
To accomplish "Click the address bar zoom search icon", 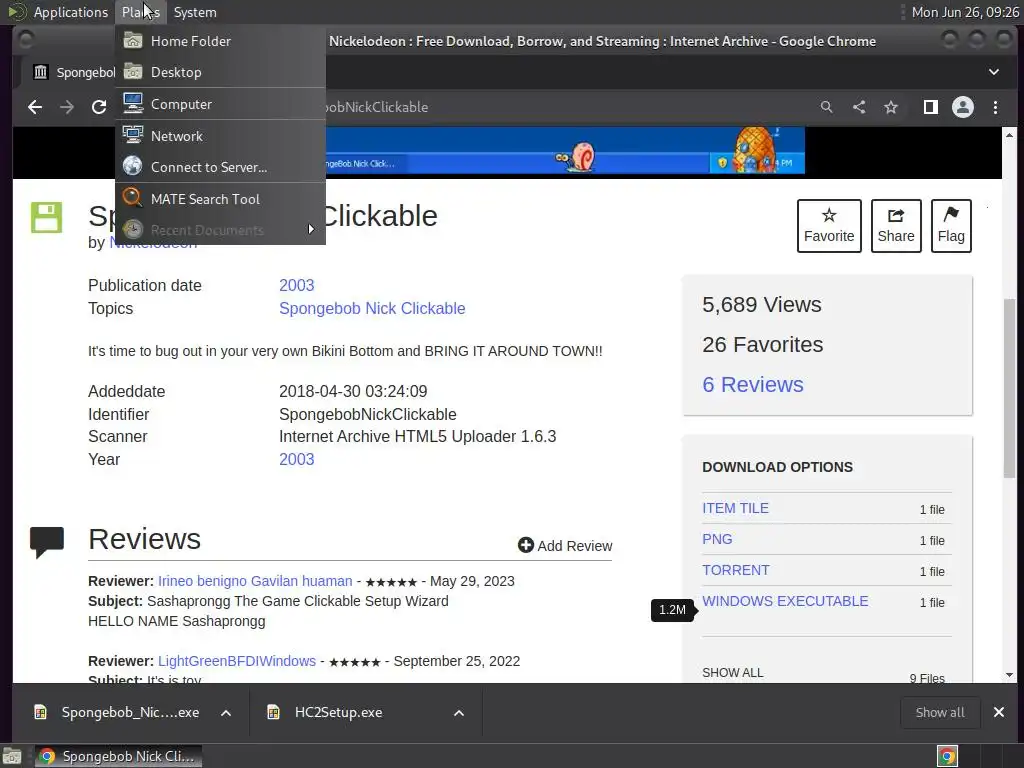I will [826, 106].
